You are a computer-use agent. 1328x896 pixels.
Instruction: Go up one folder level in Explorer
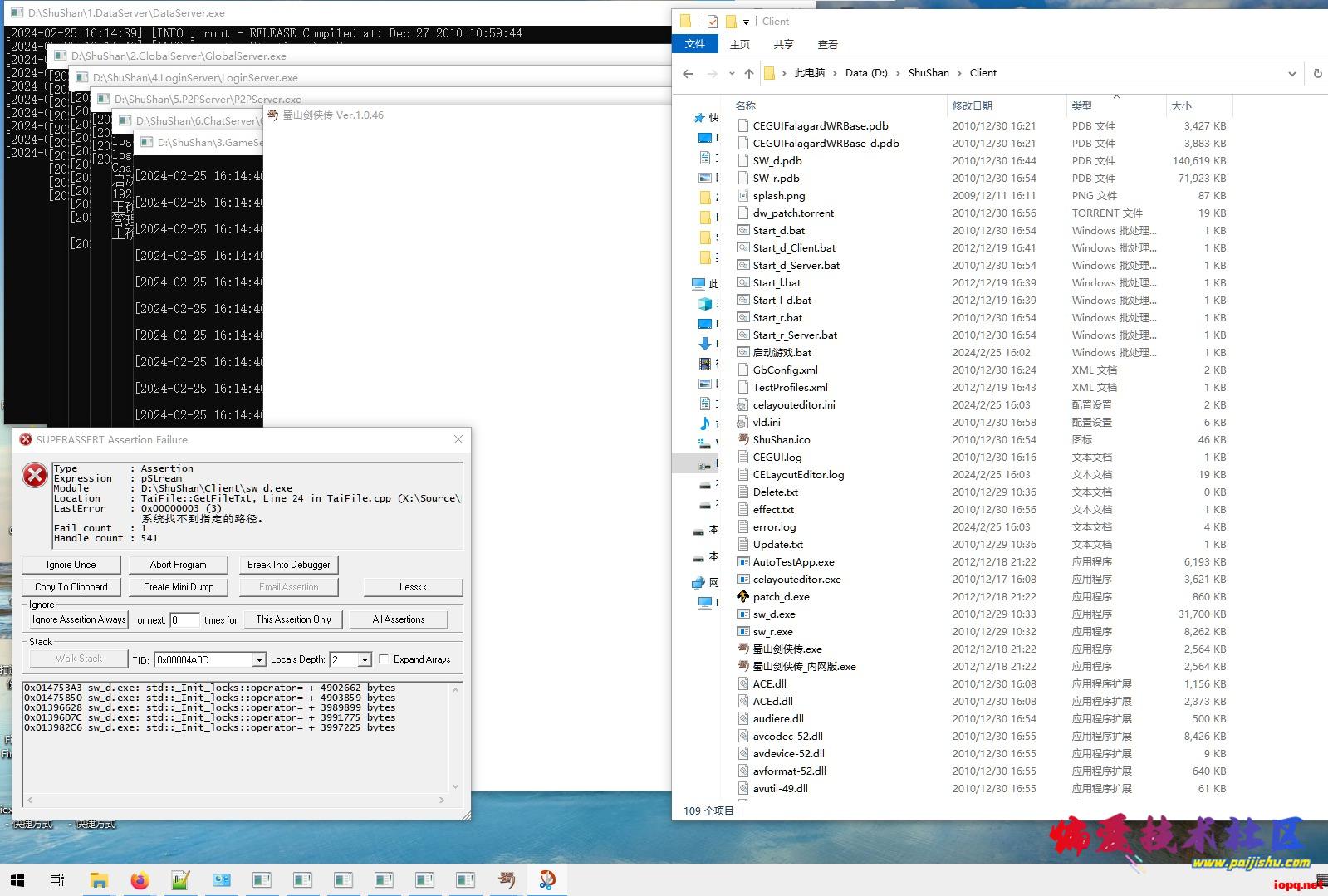749,73
